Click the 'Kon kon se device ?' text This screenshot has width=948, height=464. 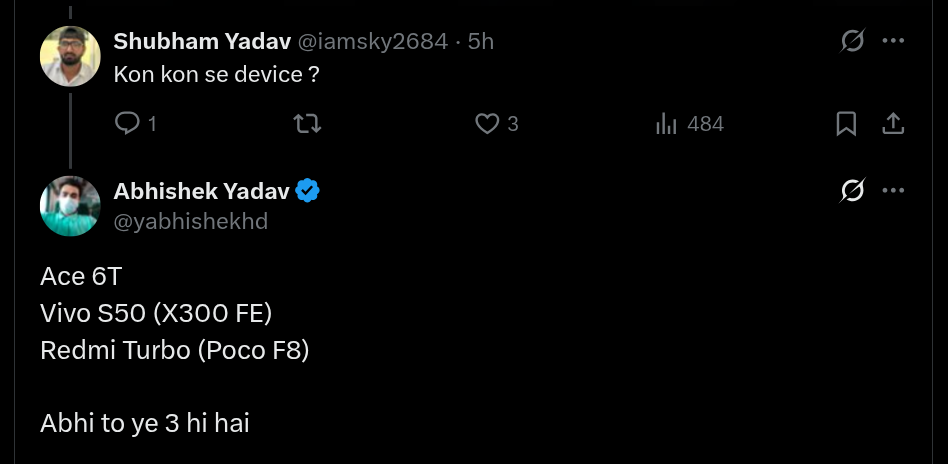(216, 75)
